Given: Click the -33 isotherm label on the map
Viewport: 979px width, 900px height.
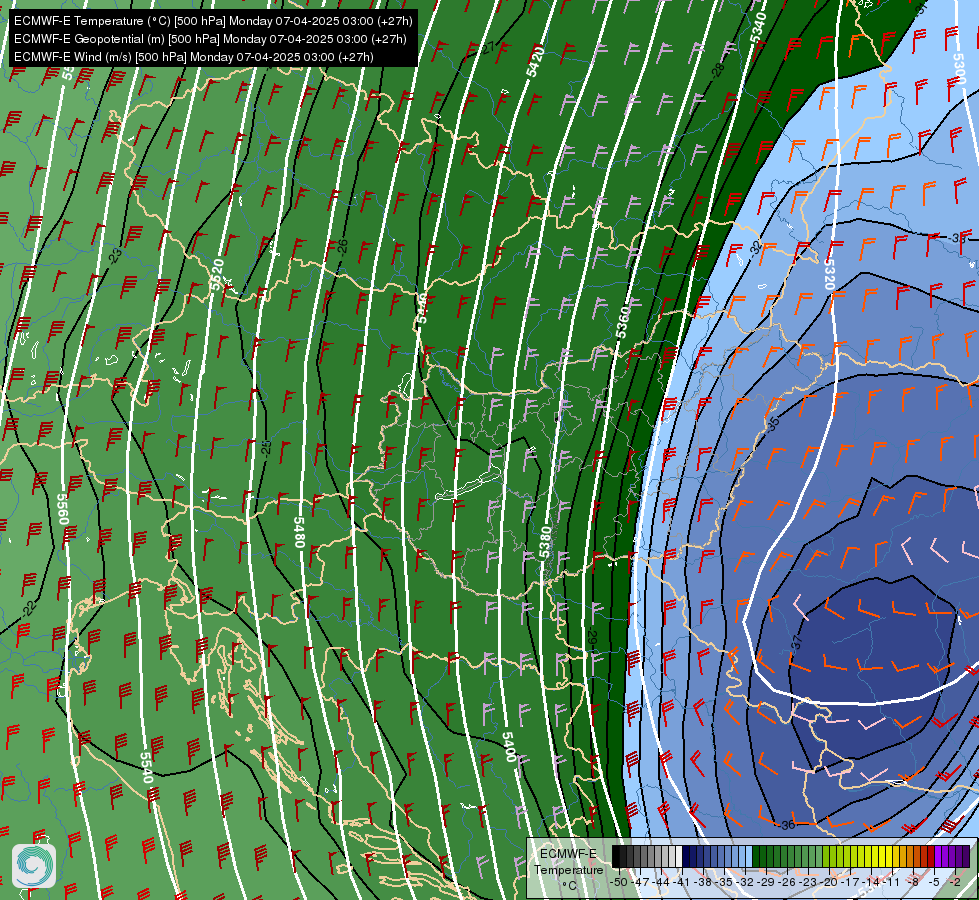Looking at the screenshot, I should [x=957, y=238].
